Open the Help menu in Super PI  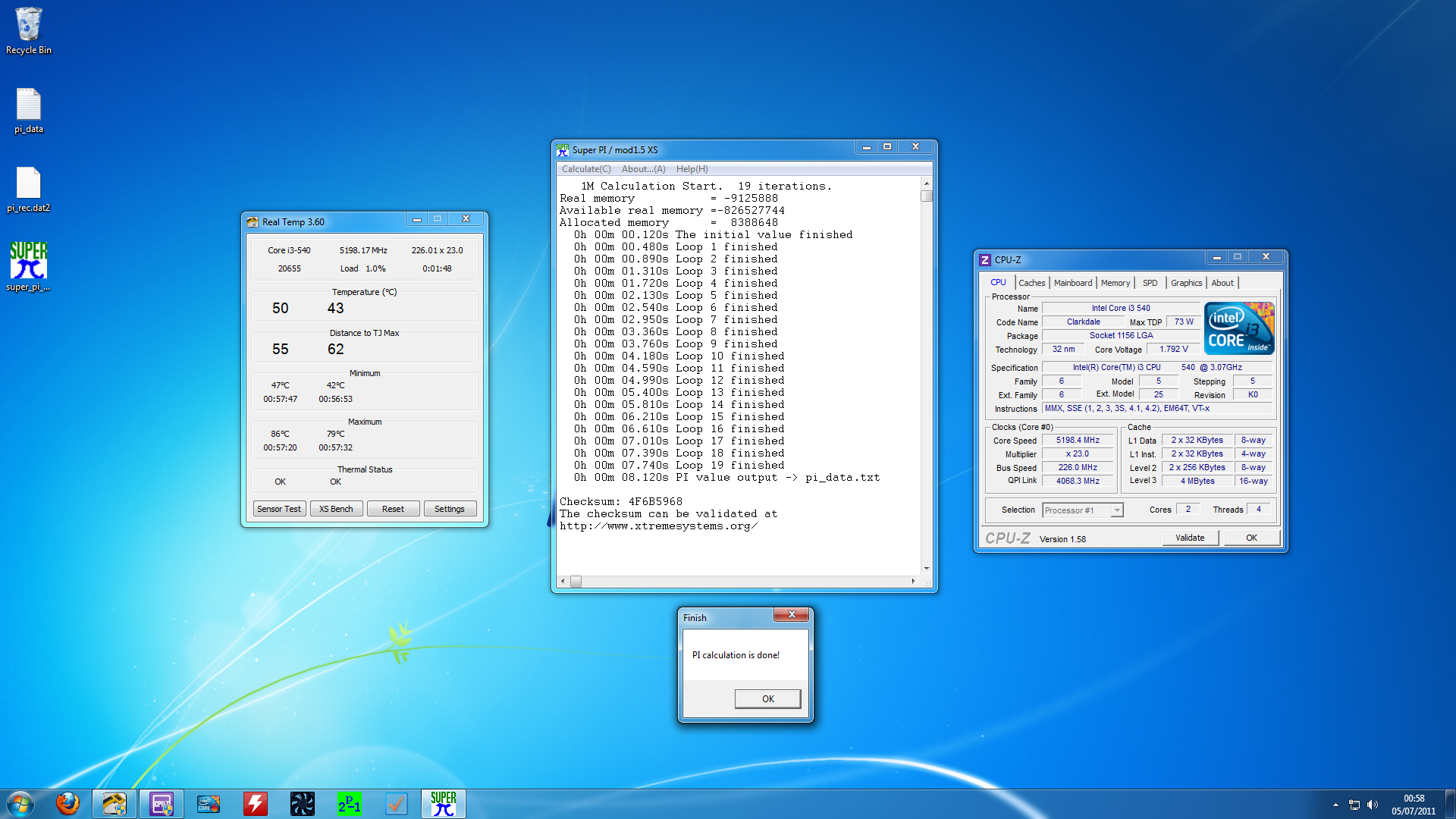coord(692,169)
